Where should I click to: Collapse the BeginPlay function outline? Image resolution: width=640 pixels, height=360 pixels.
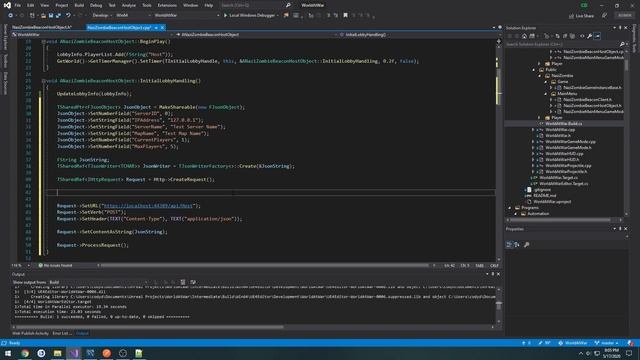(x=44, y=41)
